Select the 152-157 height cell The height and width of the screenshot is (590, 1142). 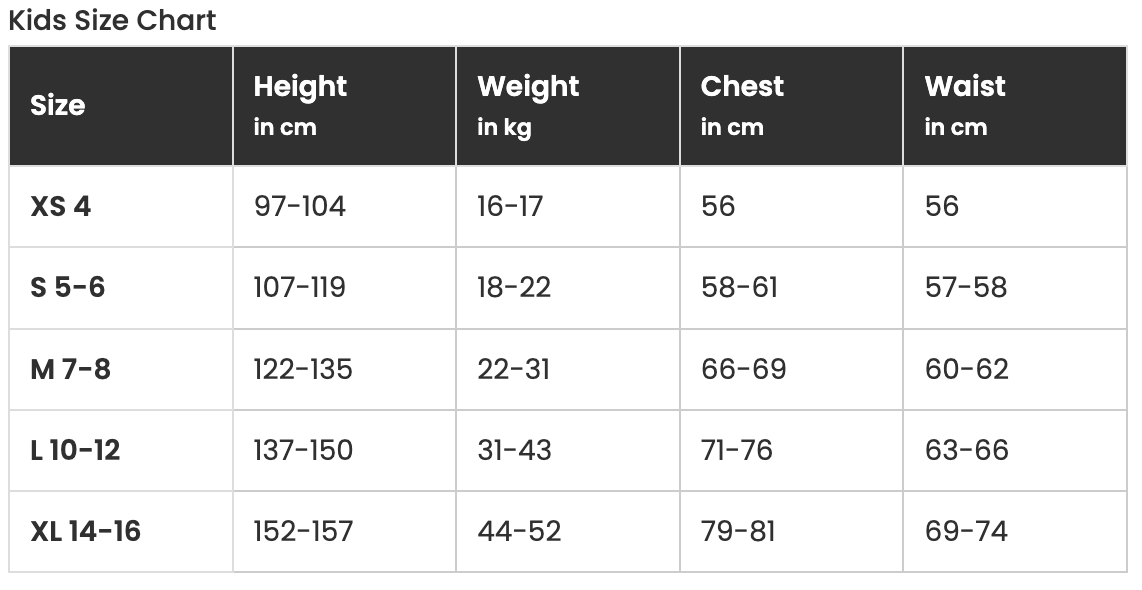tap(303, 531)
